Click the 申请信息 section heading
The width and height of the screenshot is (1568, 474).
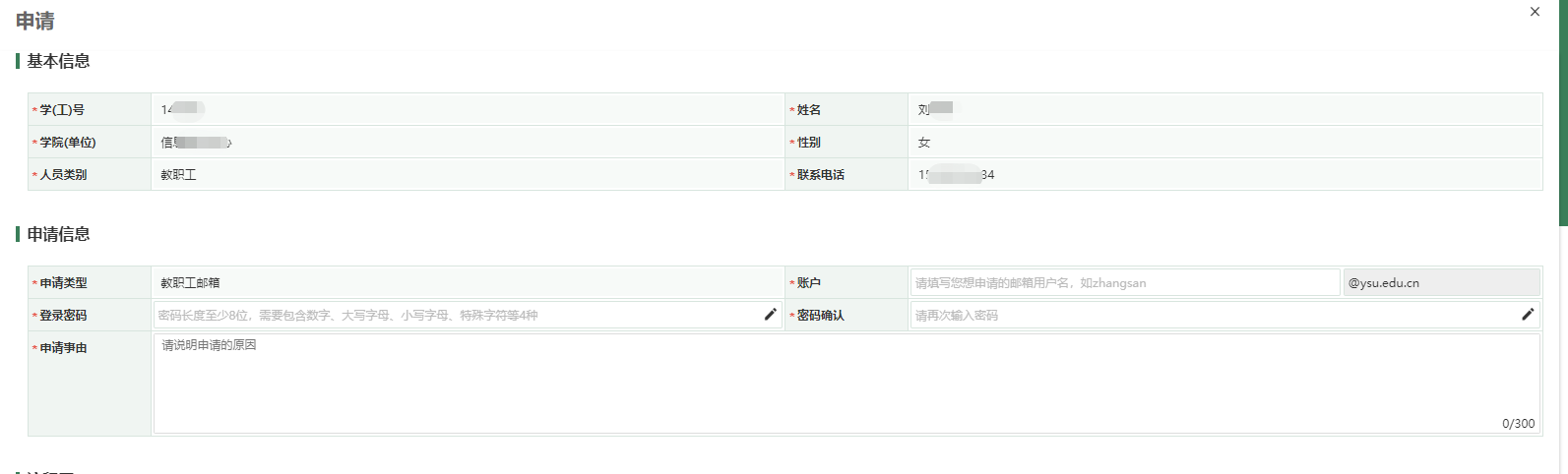58,234
